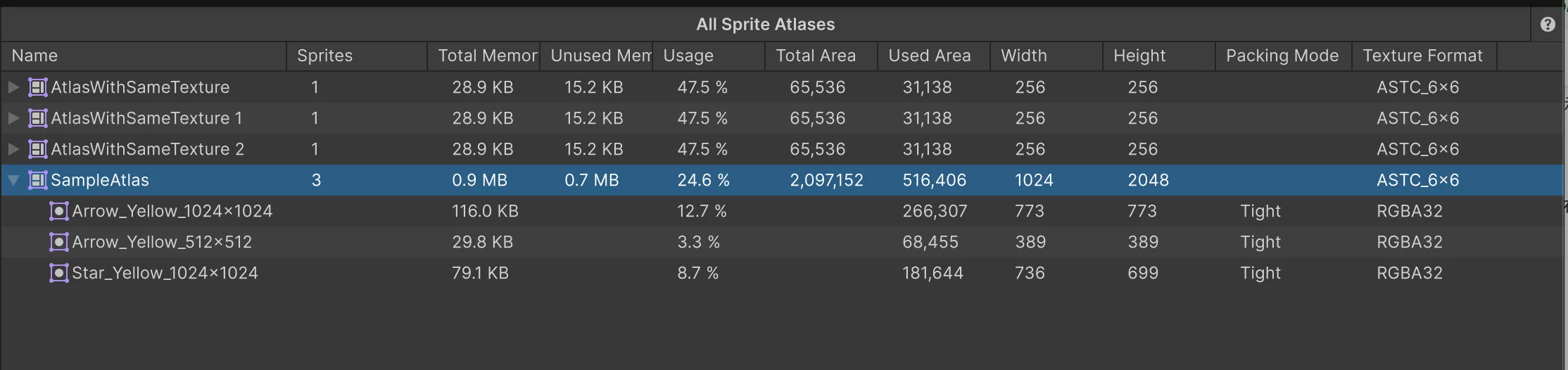This screenshot has height=370, width=1568.
Task: Click the SampleAtlas atlas icon
Action: pos(38,180)
